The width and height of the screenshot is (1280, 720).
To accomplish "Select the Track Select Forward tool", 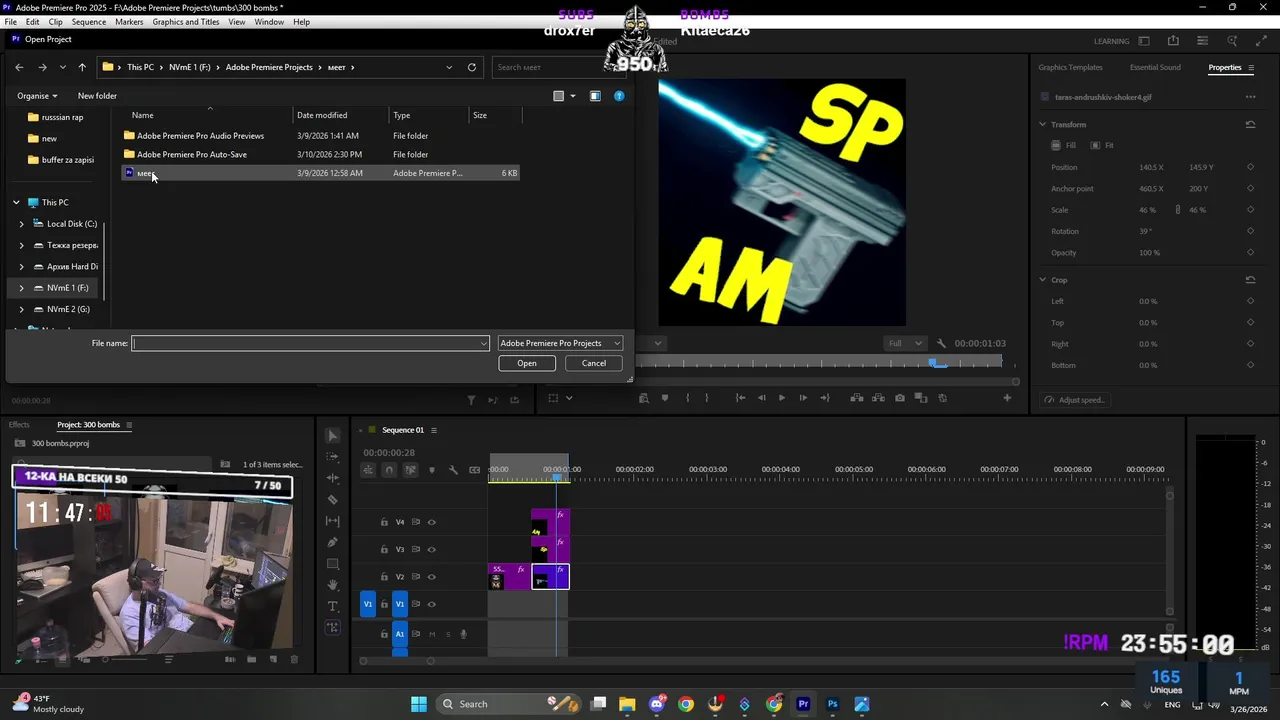I will point(333,456).
